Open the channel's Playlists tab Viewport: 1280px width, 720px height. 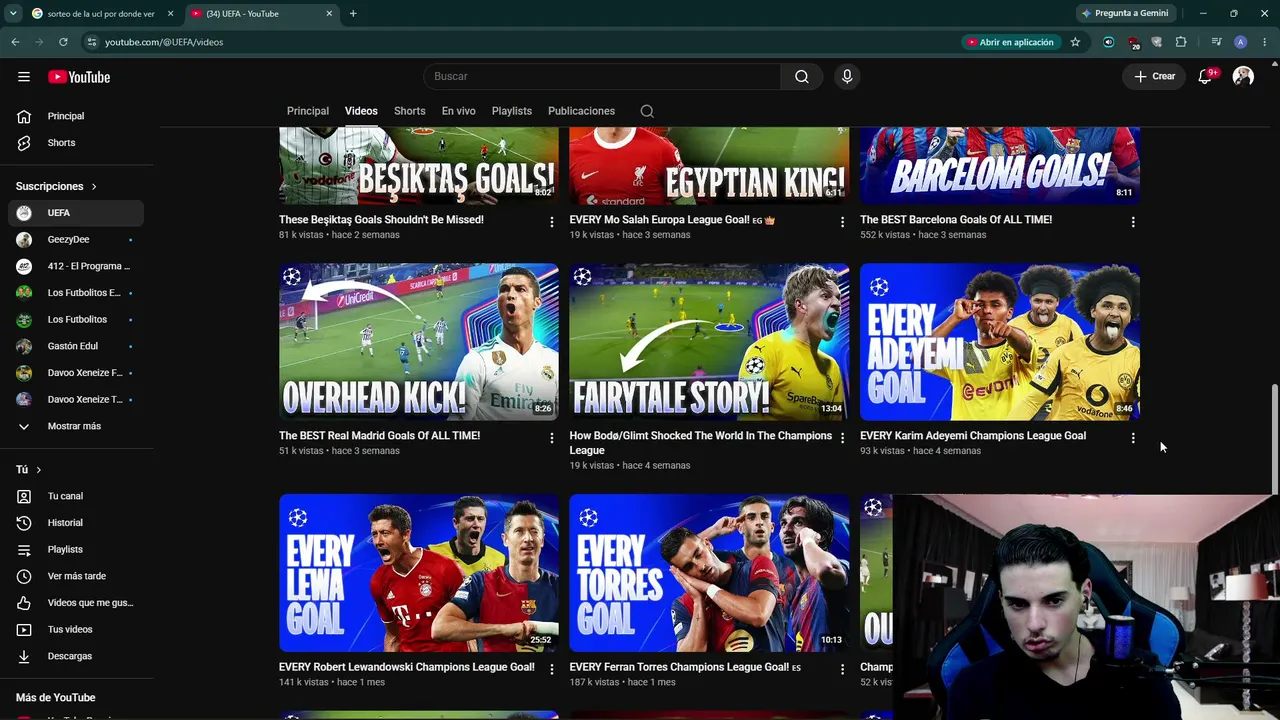tap(512, 111)
